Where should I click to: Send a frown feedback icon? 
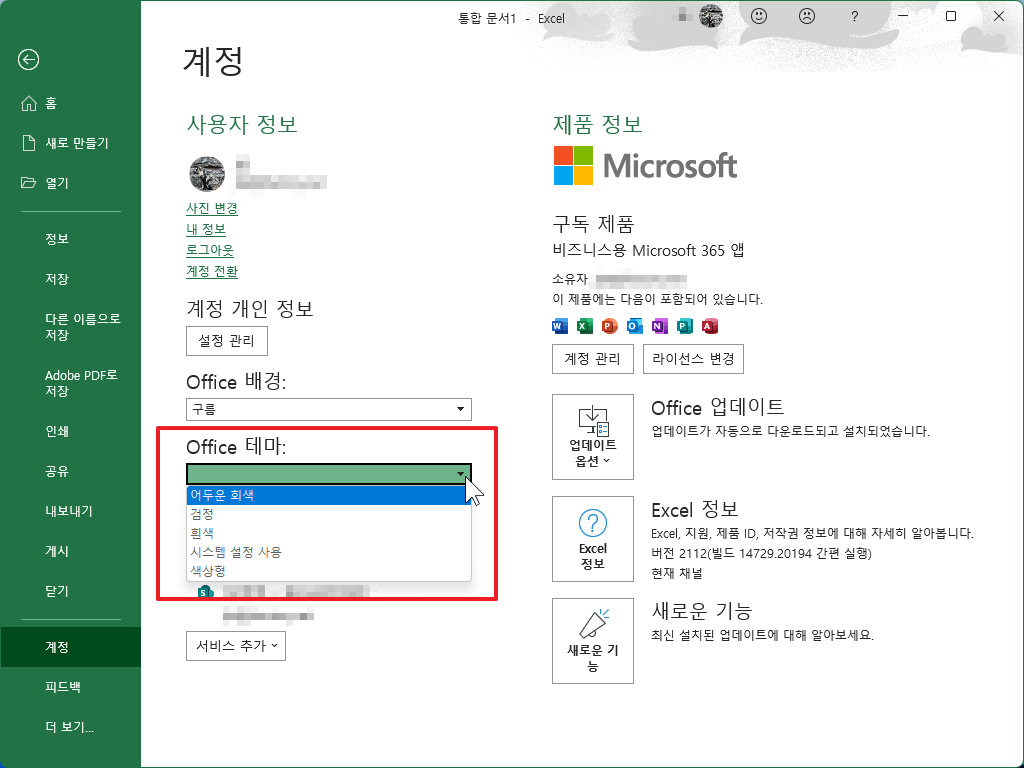click(x=807, y=16)
